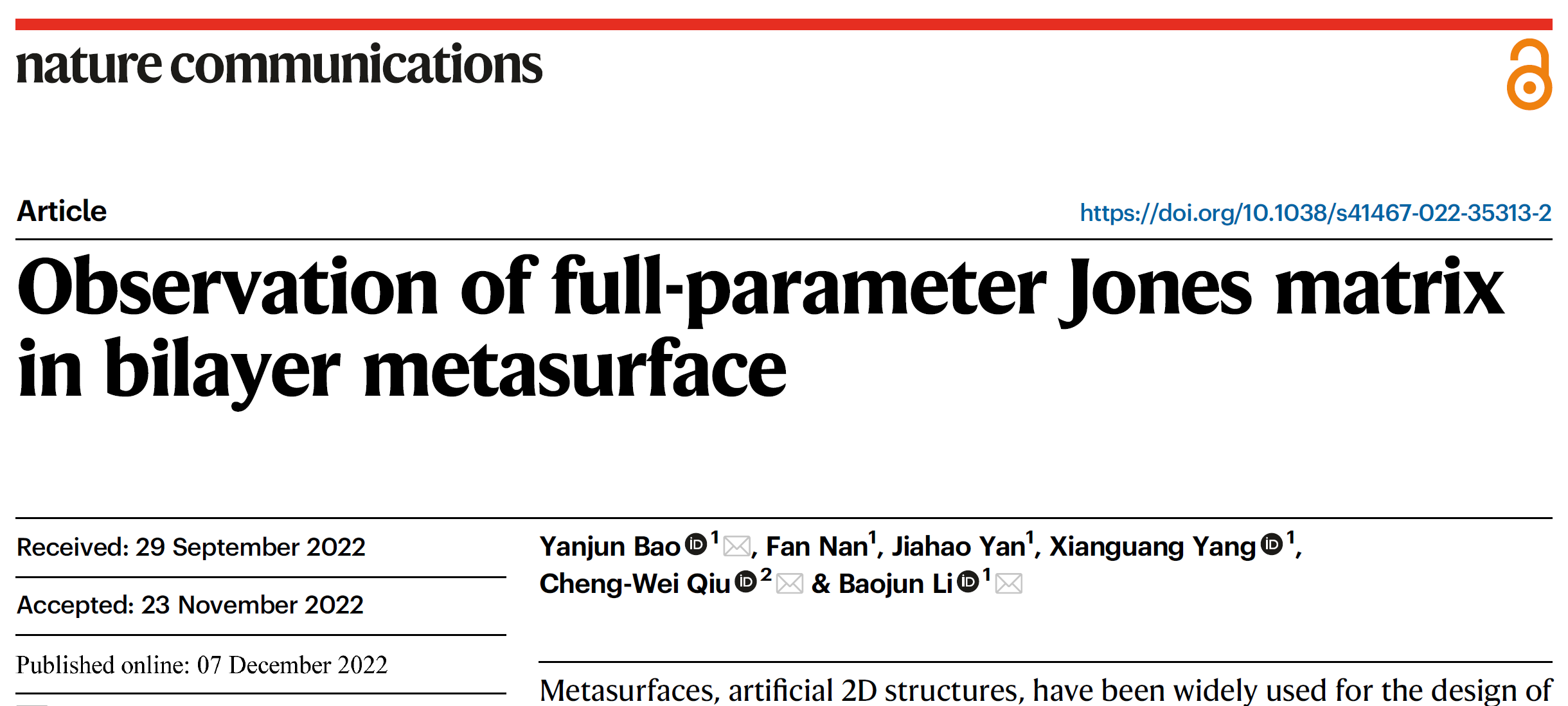Open Baojun Li's ORCID iD icon

pos(968,582)
